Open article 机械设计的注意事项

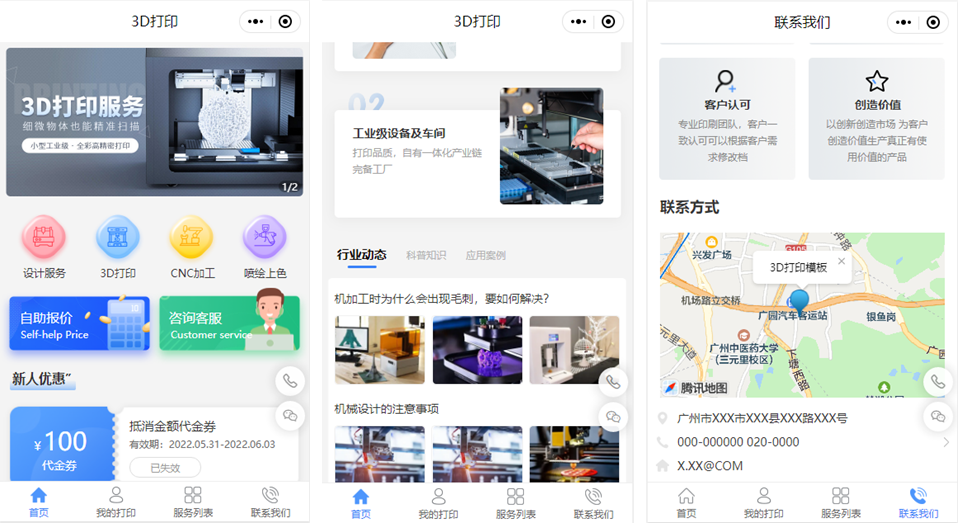(x=386, y=409)
